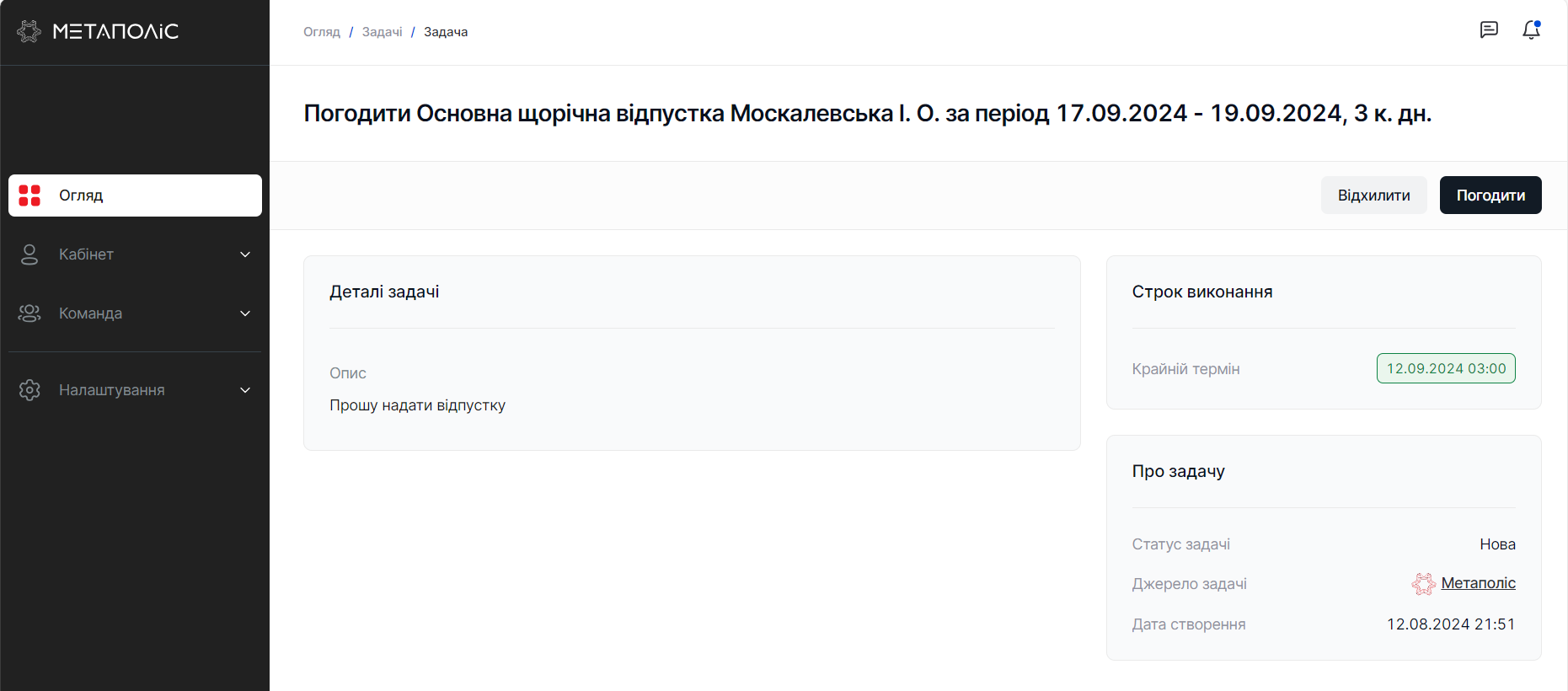Open the Метаполіс source link

point(1478,583)
